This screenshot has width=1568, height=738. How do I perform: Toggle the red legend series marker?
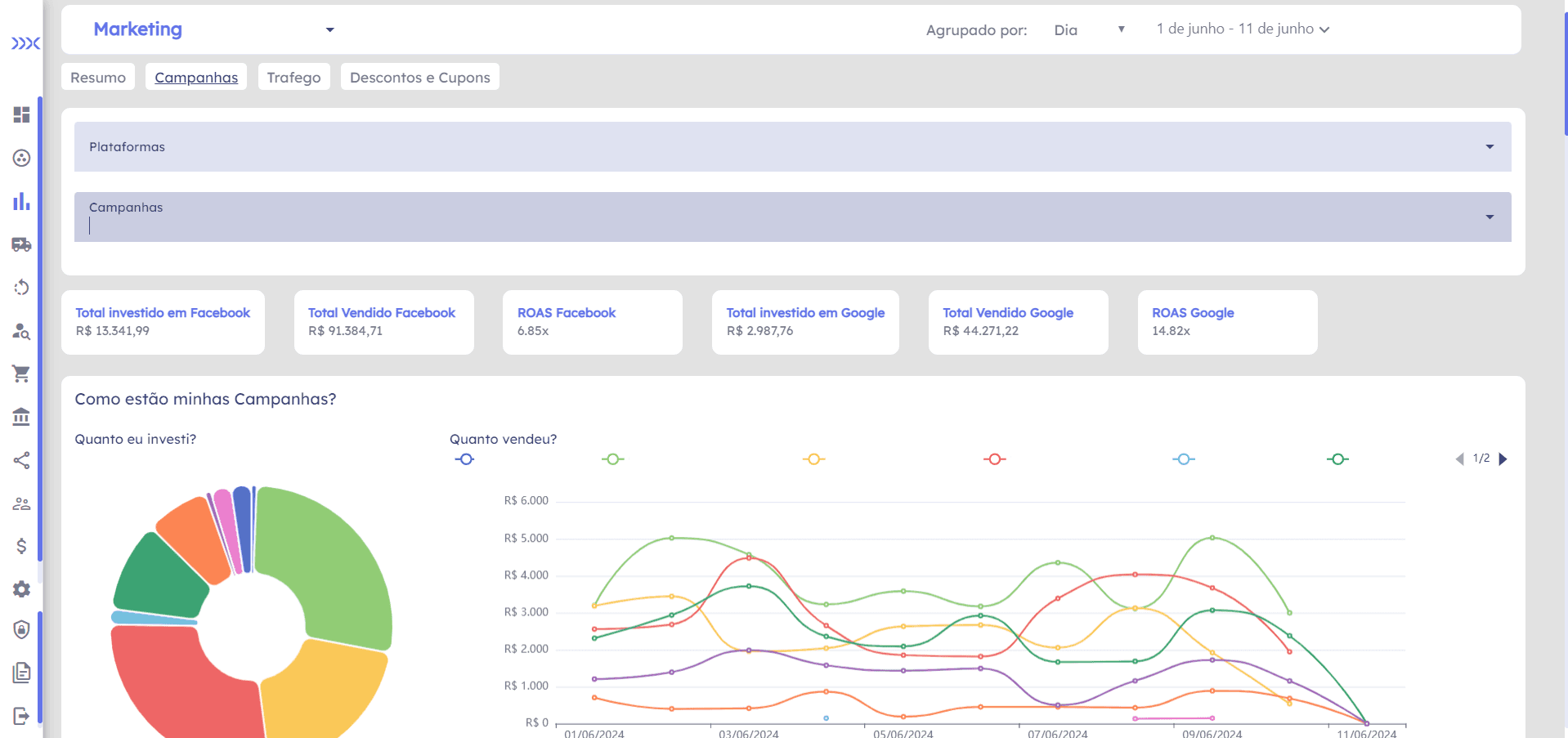tap(995, 459)
